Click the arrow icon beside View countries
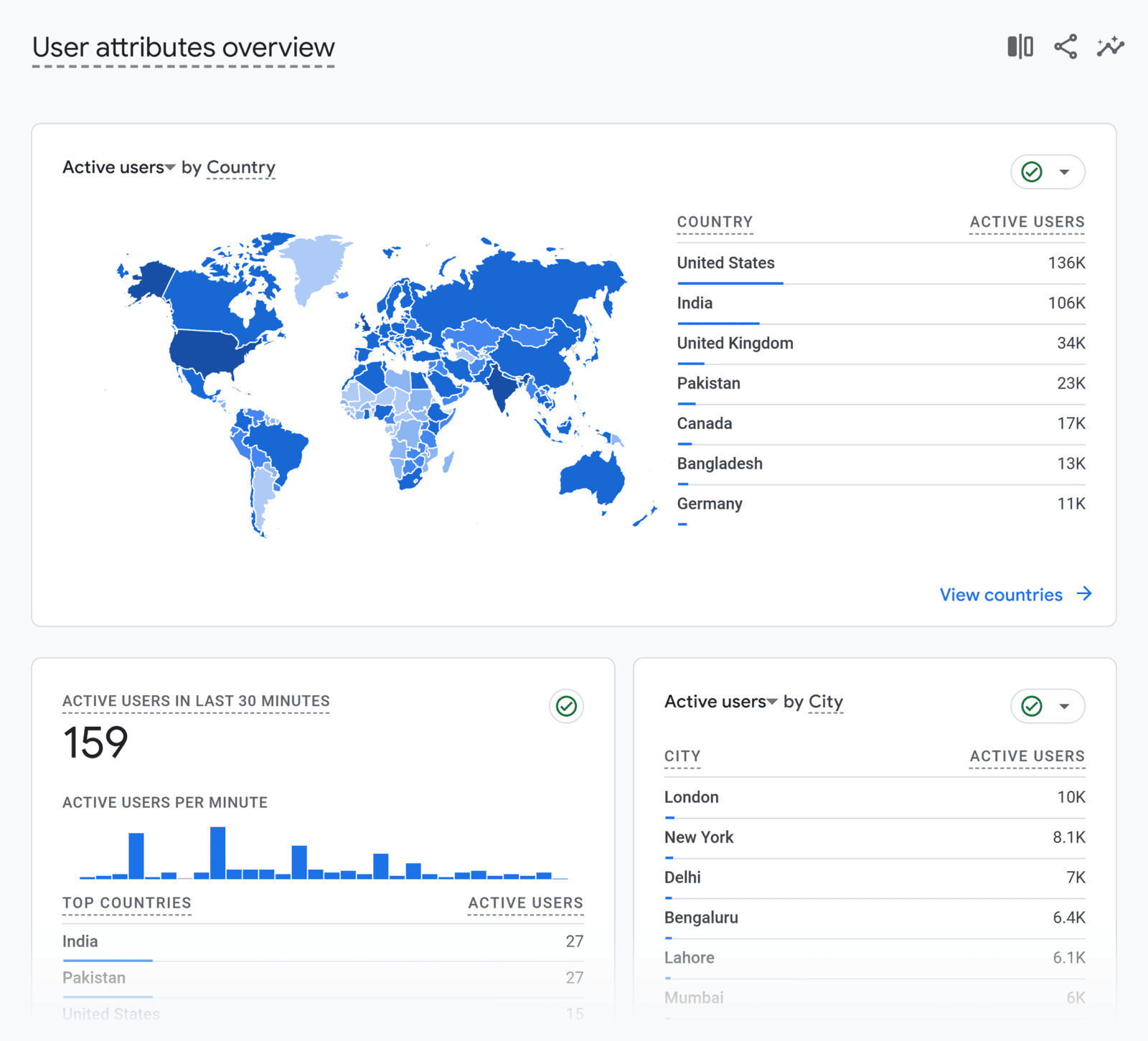Image resolution: width=1148 pixels, height=1041 pixels. tap(1084, 594)
